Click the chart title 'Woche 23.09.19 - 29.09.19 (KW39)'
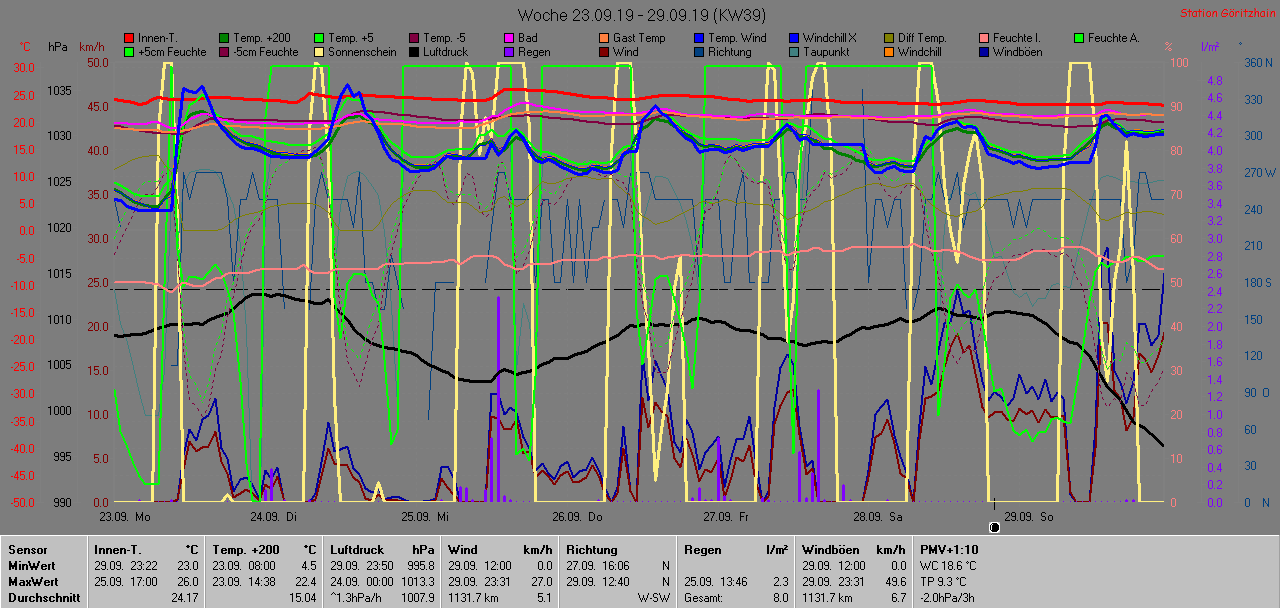This screenshot has width=1280, height=608. tap(640, 15)
